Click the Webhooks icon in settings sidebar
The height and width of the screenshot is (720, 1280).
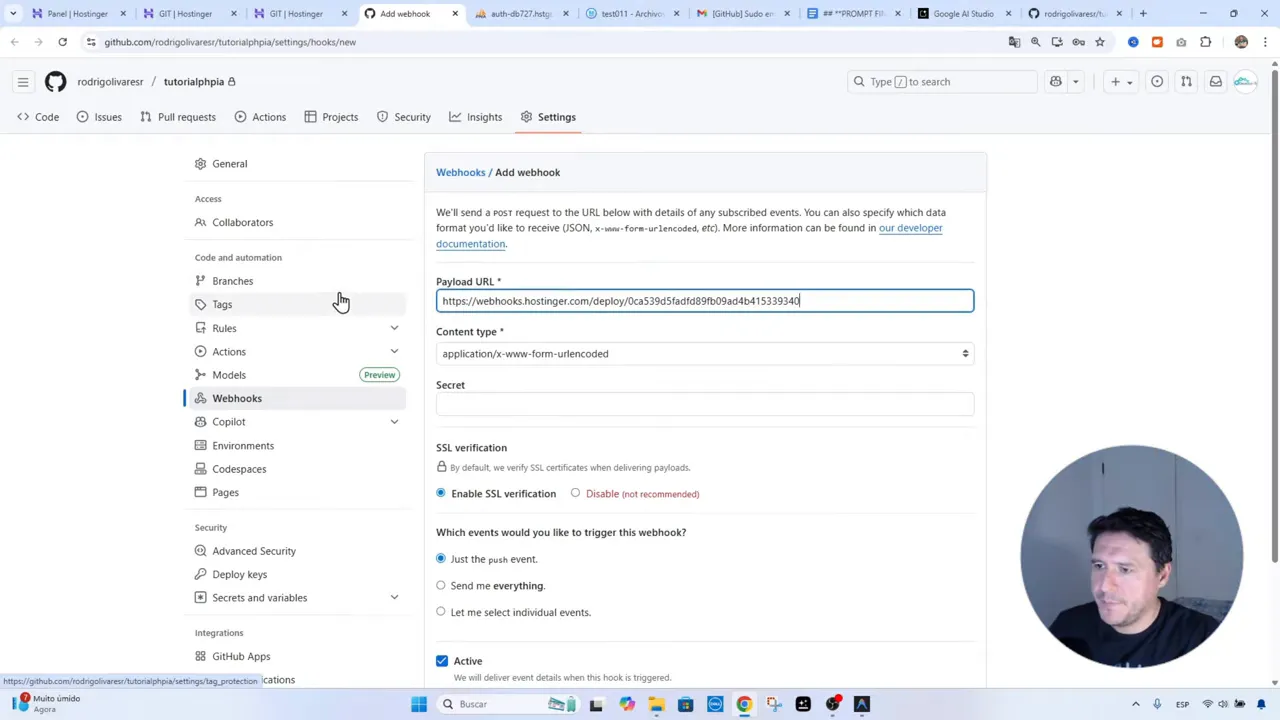coord(200,398)
